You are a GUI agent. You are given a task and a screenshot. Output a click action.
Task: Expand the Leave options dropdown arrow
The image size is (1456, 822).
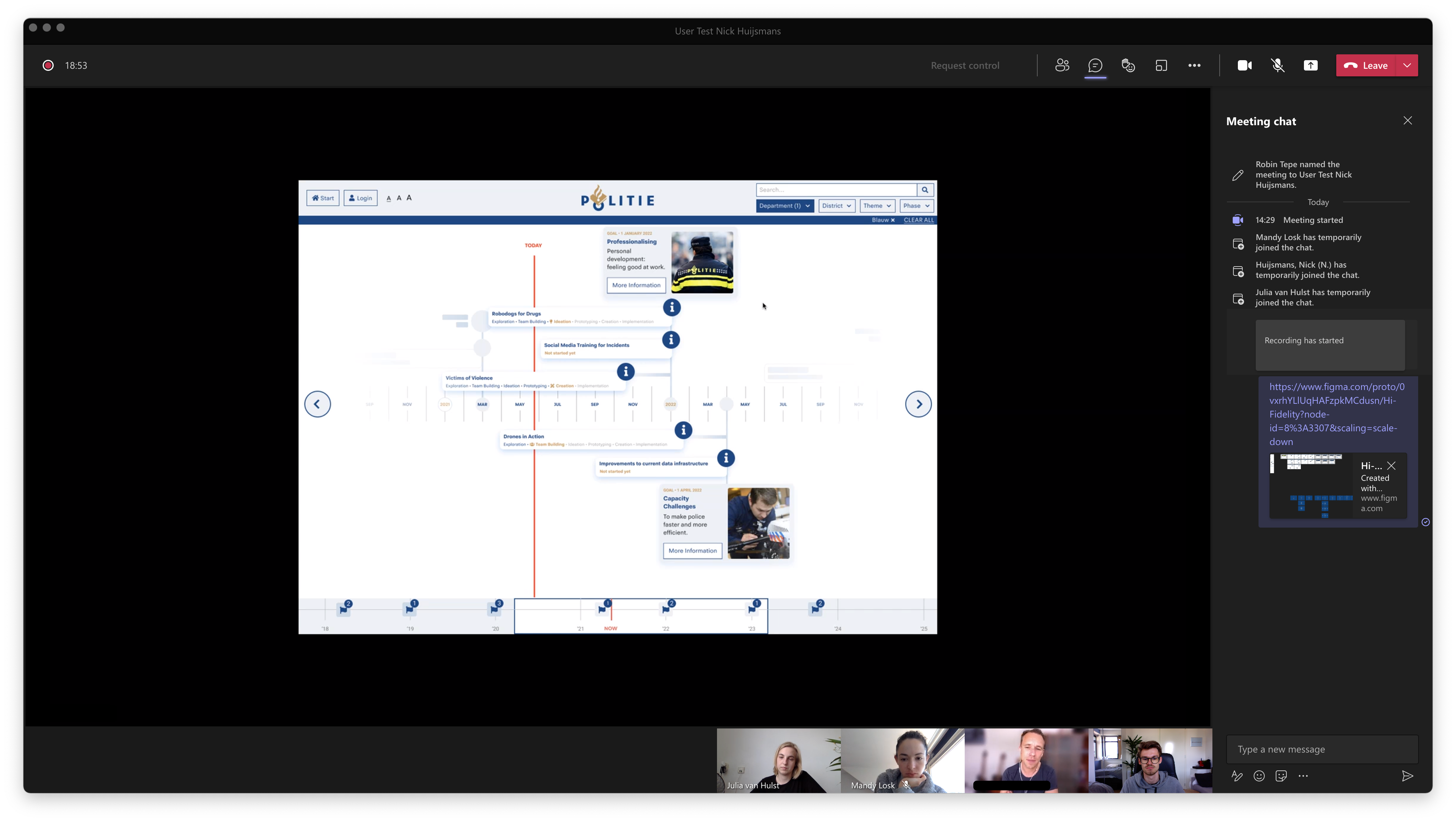click(1407, 66)
